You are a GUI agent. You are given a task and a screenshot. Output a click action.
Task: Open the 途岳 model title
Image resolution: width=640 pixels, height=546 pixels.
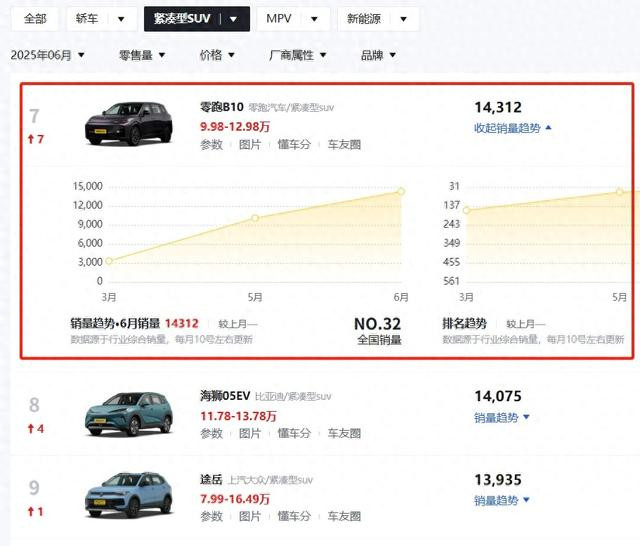click(211, 479)
